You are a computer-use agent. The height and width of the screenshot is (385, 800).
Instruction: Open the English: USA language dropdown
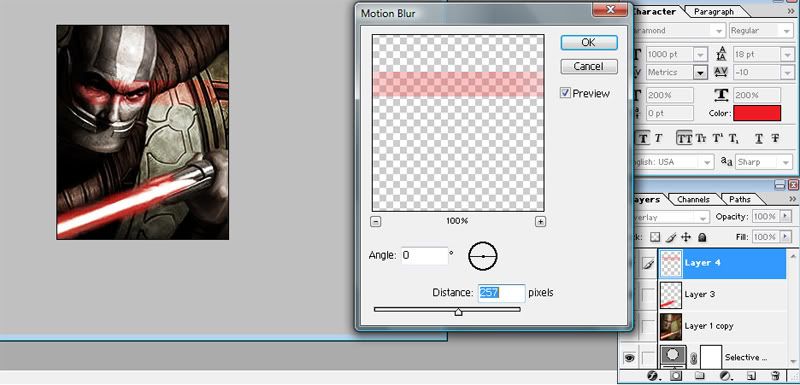point(707,162)
